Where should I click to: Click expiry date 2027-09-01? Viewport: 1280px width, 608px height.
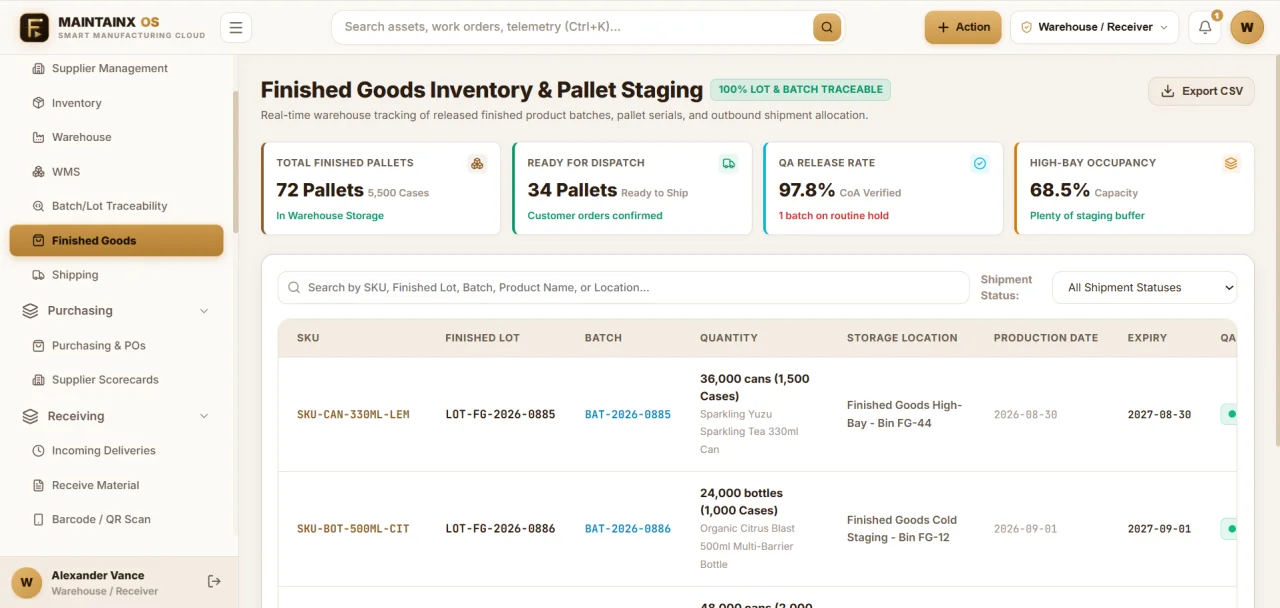[1159, 528]
